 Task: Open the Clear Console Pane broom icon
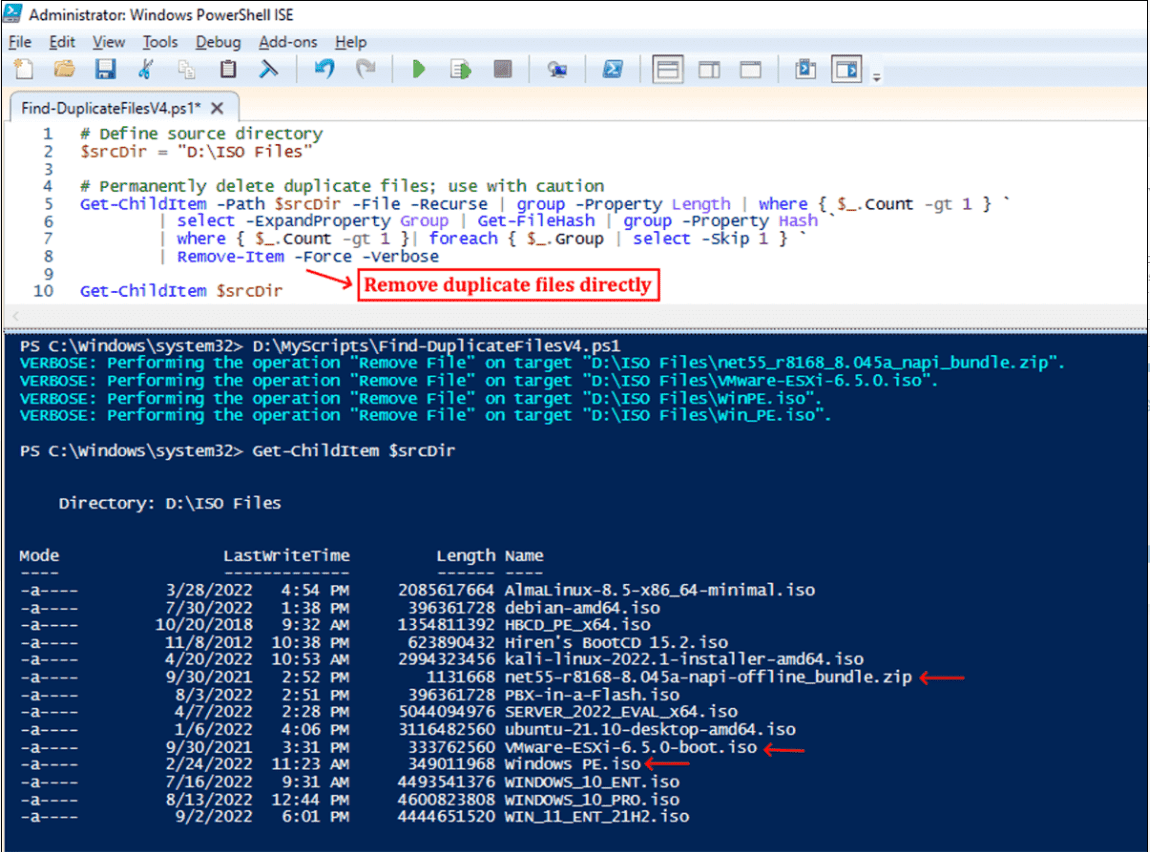(266, 69)
